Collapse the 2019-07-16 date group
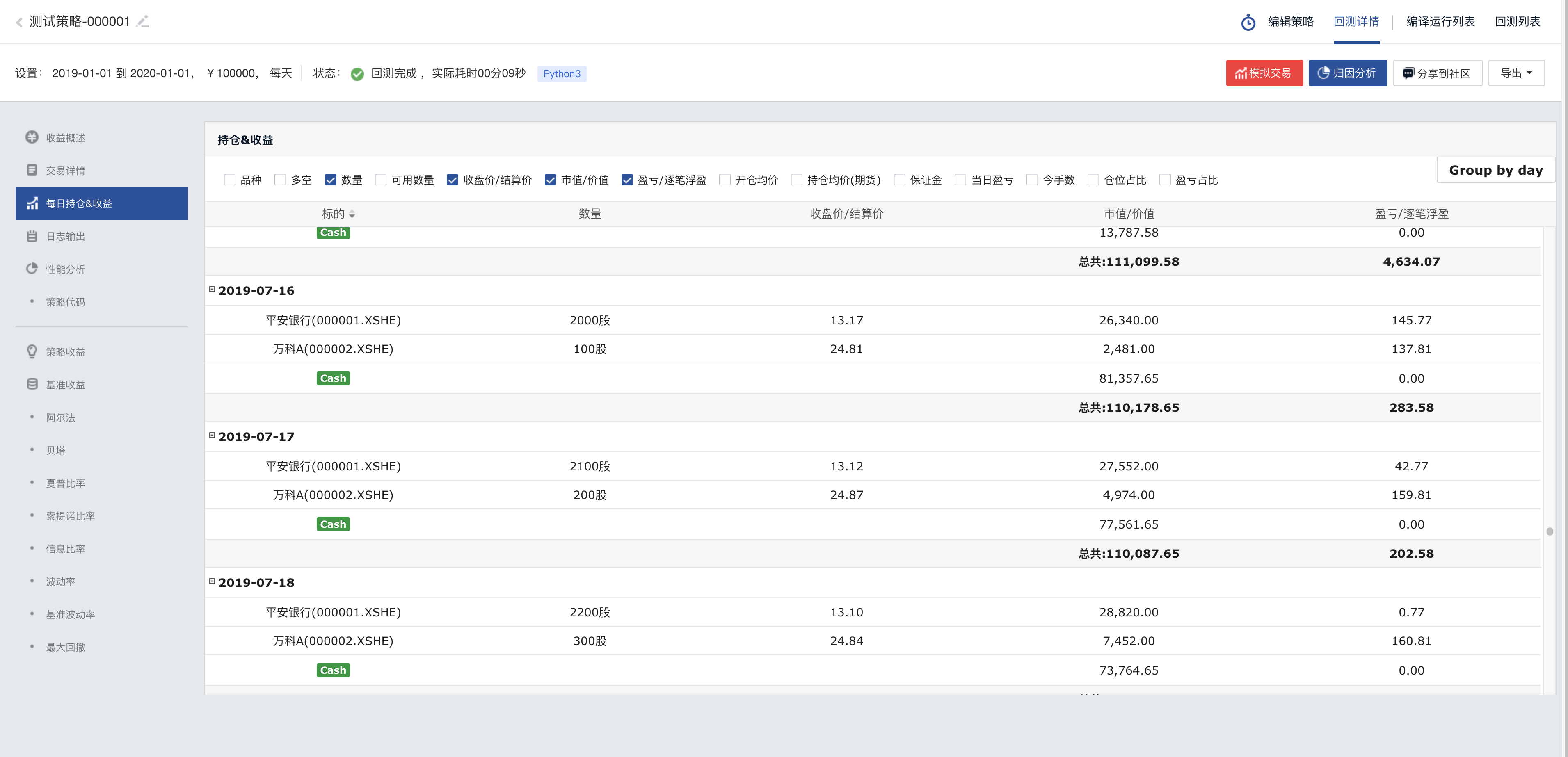The image size is (1568, 757). (x=212, y=290)
